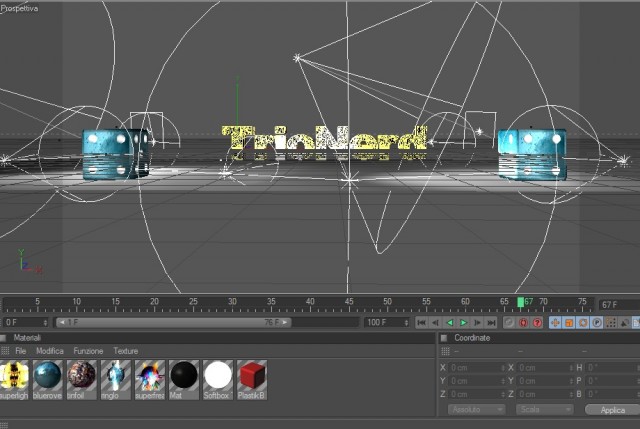Select the red PlastikB cube material
Screen dimensions: 640x429
[x=252, y=380]
